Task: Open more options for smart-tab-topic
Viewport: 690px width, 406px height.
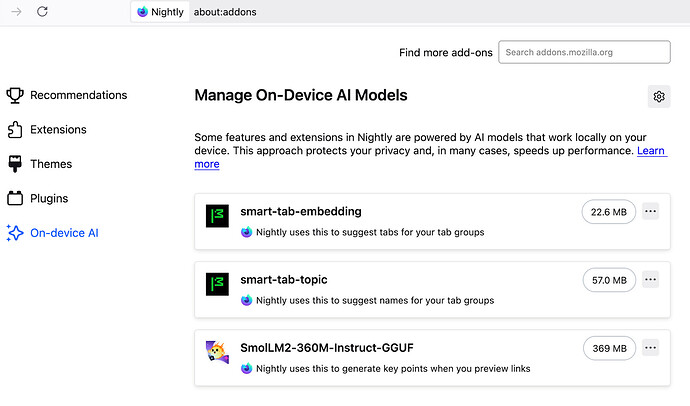Action: coord(650,280)
